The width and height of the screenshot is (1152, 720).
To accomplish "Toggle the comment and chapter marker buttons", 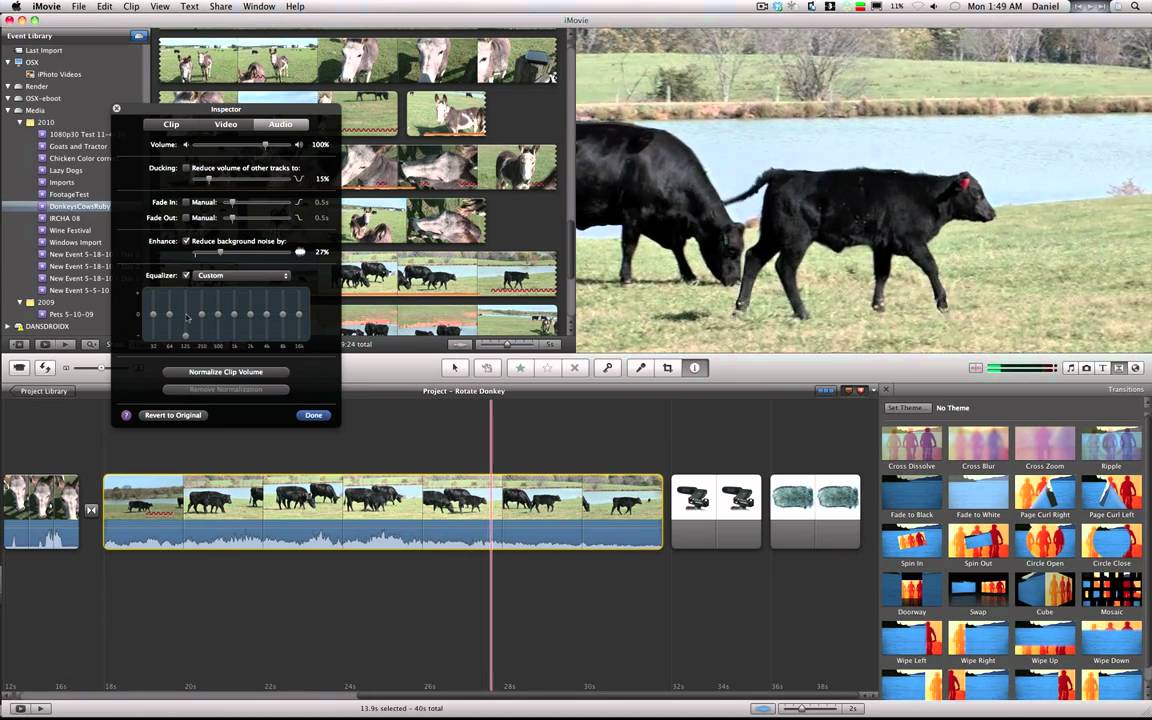I will point(853,390).
